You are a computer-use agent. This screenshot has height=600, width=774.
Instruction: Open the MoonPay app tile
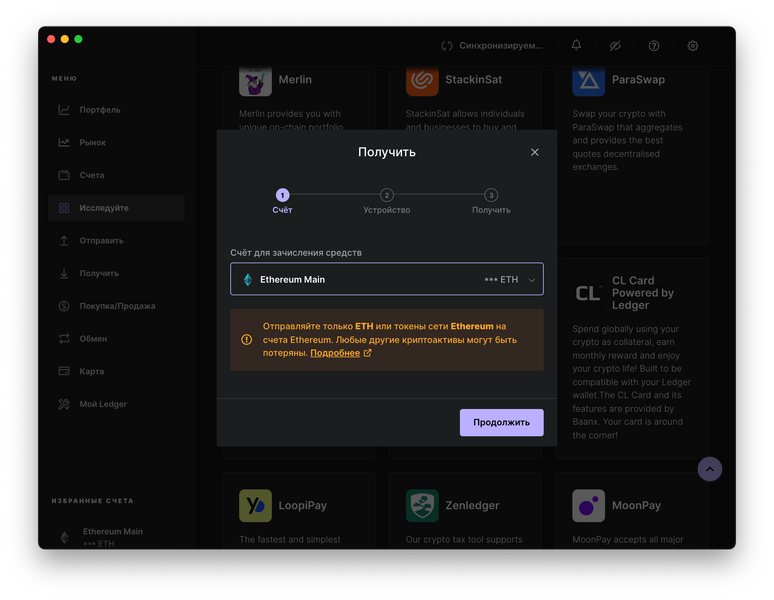[x=632, y=511]
